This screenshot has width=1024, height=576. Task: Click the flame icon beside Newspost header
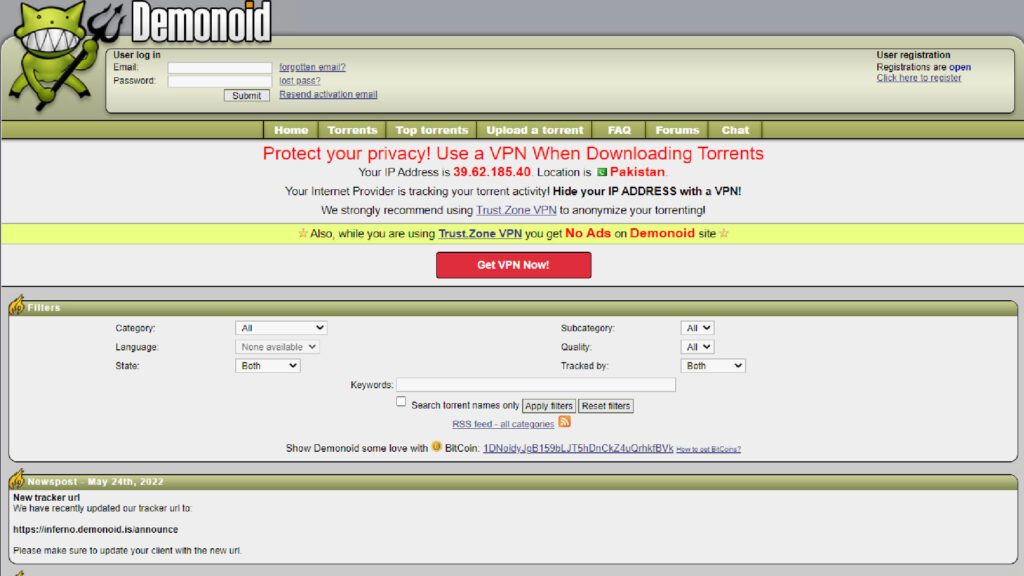tap(17, 479)
